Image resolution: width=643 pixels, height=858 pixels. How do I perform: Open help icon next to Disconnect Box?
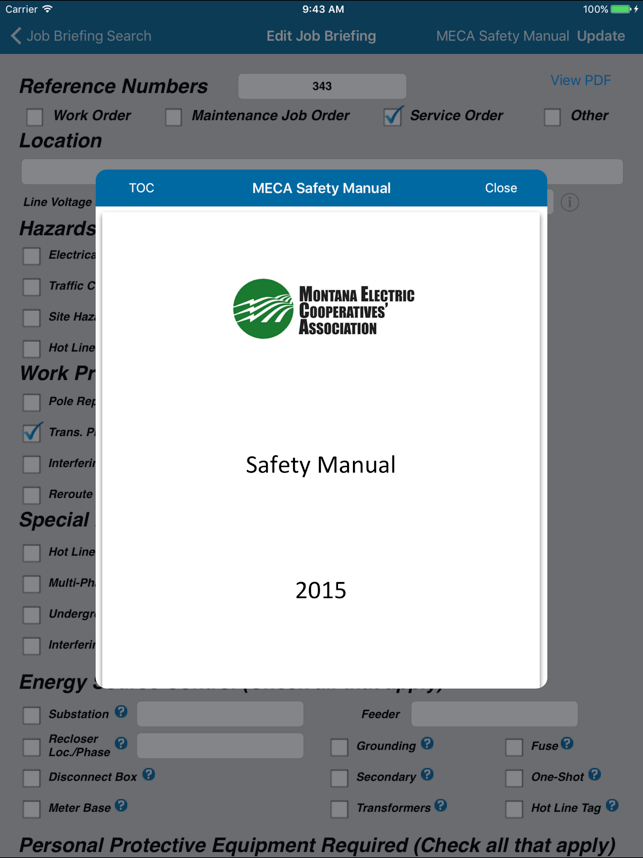pos(148,774)
